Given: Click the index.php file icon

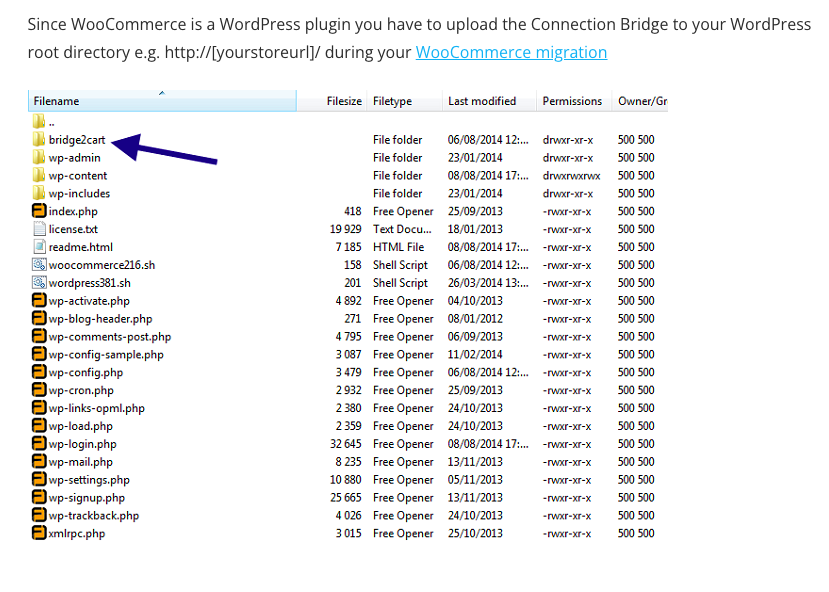Looking at the screenshot, I should 39,211.
